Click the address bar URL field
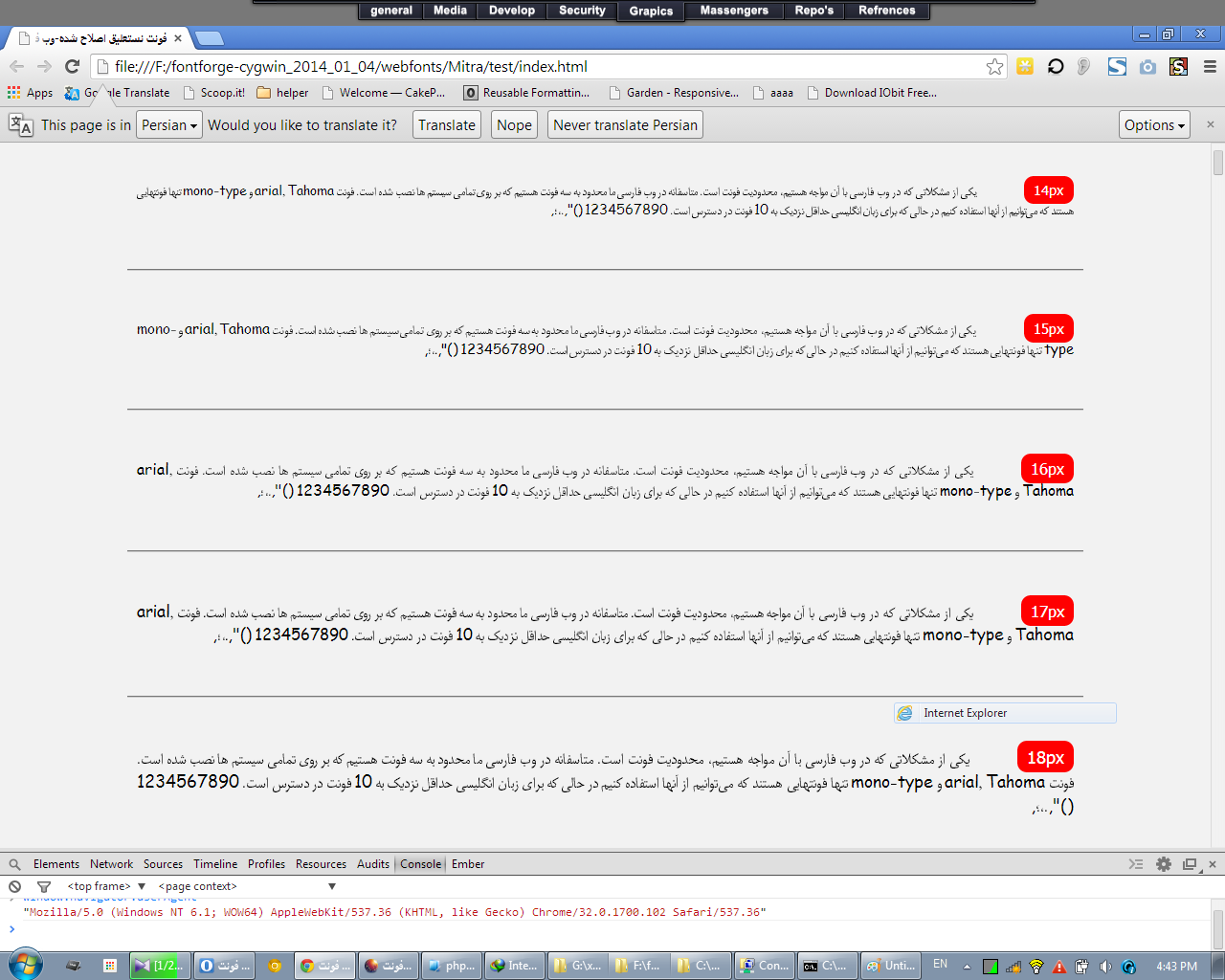This screenshot has height=980, width=1225. [x=536, y=66]
